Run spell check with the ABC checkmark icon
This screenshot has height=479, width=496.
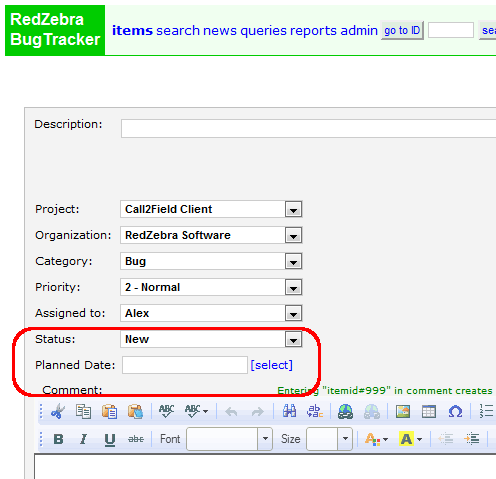[166, 411]
